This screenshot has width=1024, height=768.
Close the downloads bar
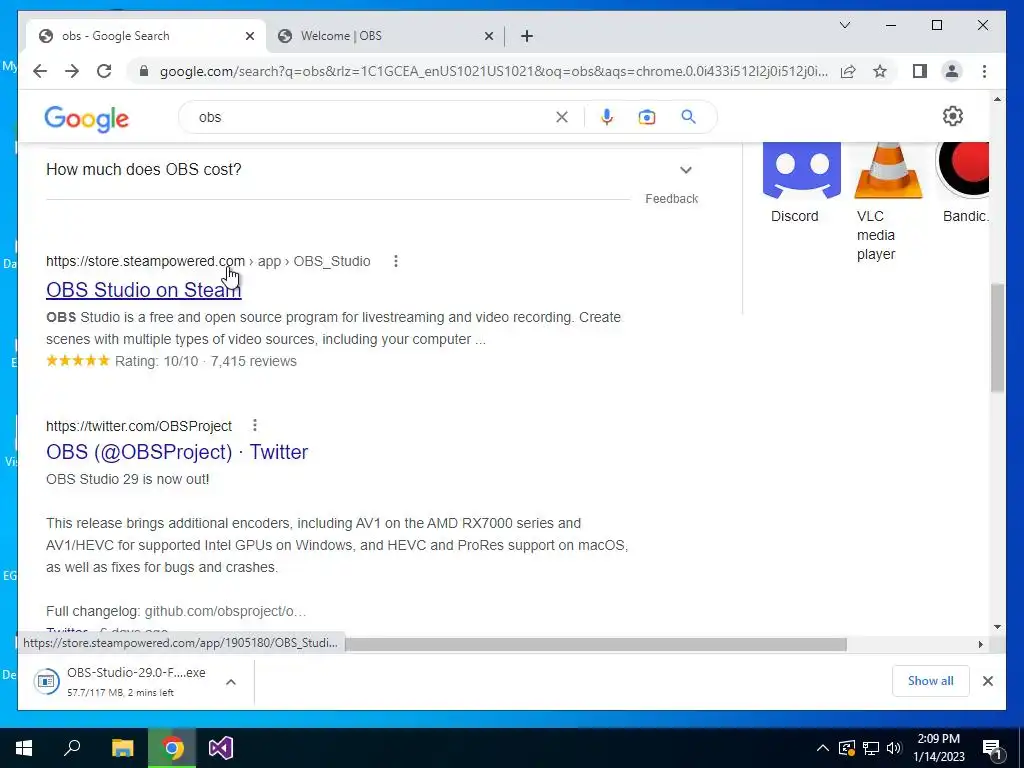(x=987, y=681)
